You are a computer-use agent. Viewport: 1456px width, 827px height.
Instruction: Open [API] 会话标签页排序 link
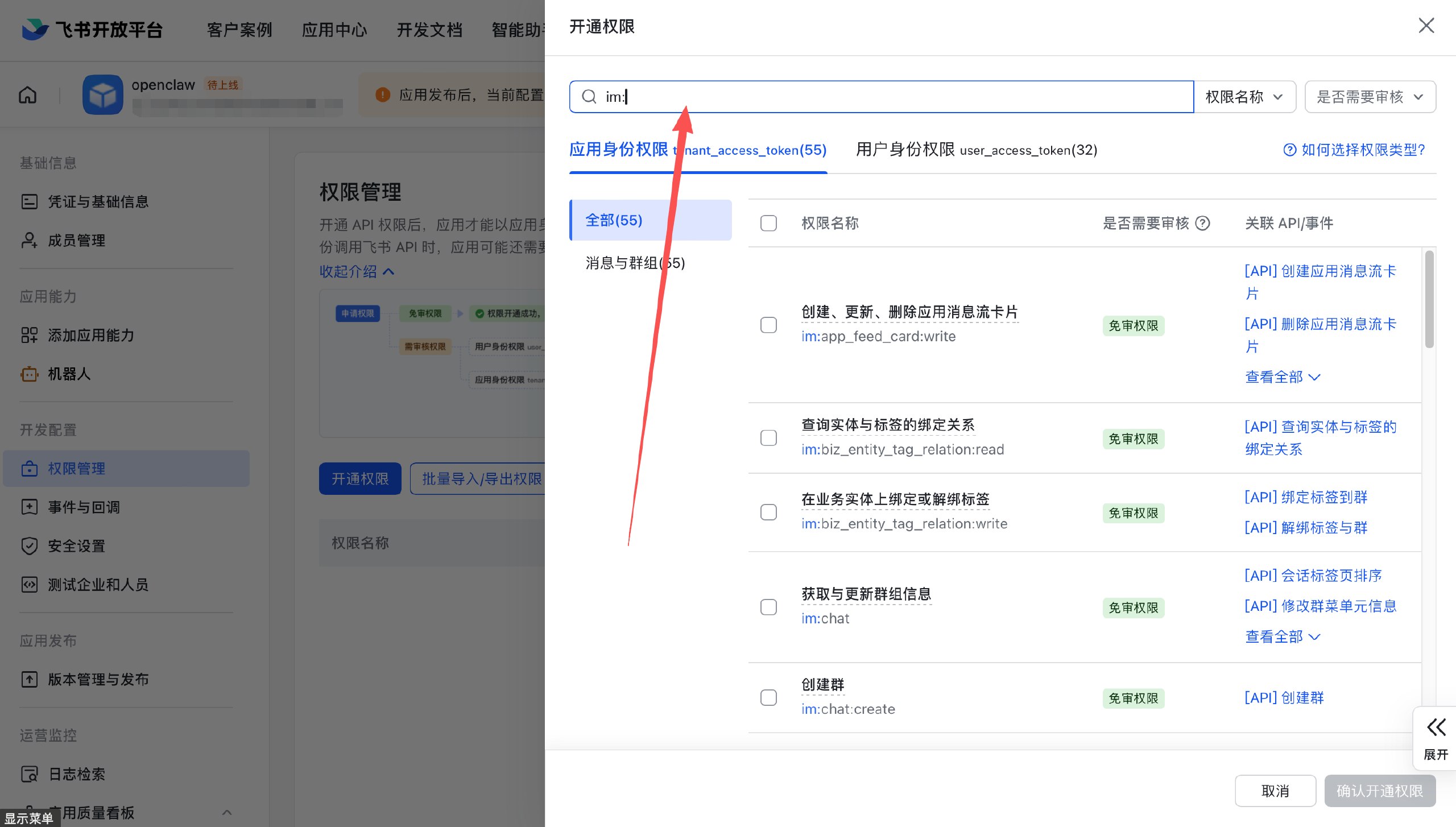point(1313,576)
